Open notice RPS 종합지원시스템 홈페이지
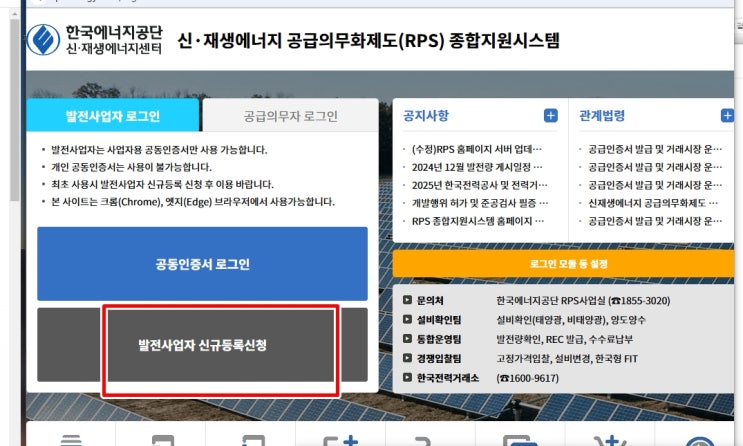Screen dimensions: 743x446 coord(478,221)
